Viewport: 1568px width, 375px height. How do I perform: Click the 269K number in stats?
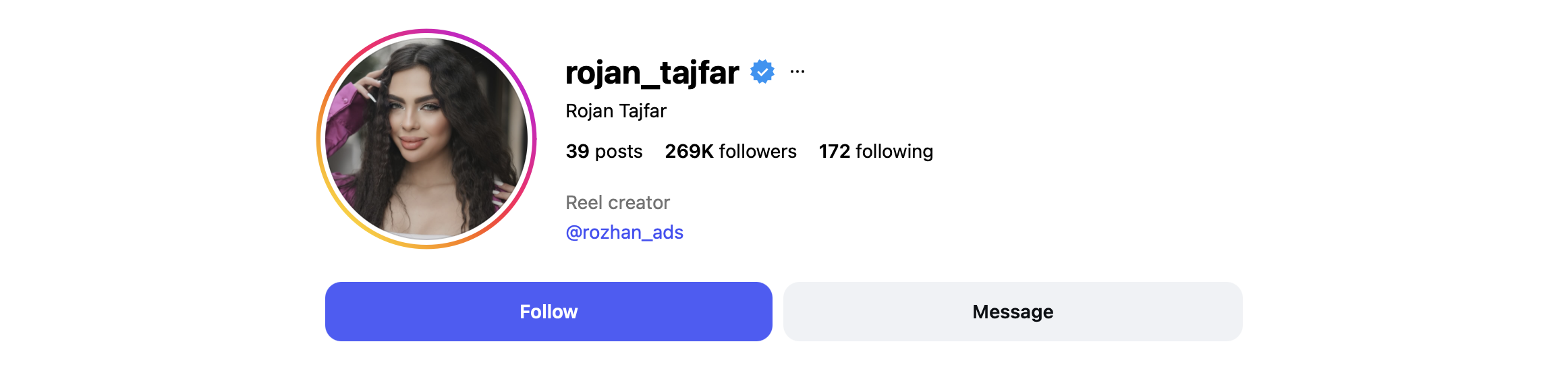pyautogui.click(x=689, y=152)
